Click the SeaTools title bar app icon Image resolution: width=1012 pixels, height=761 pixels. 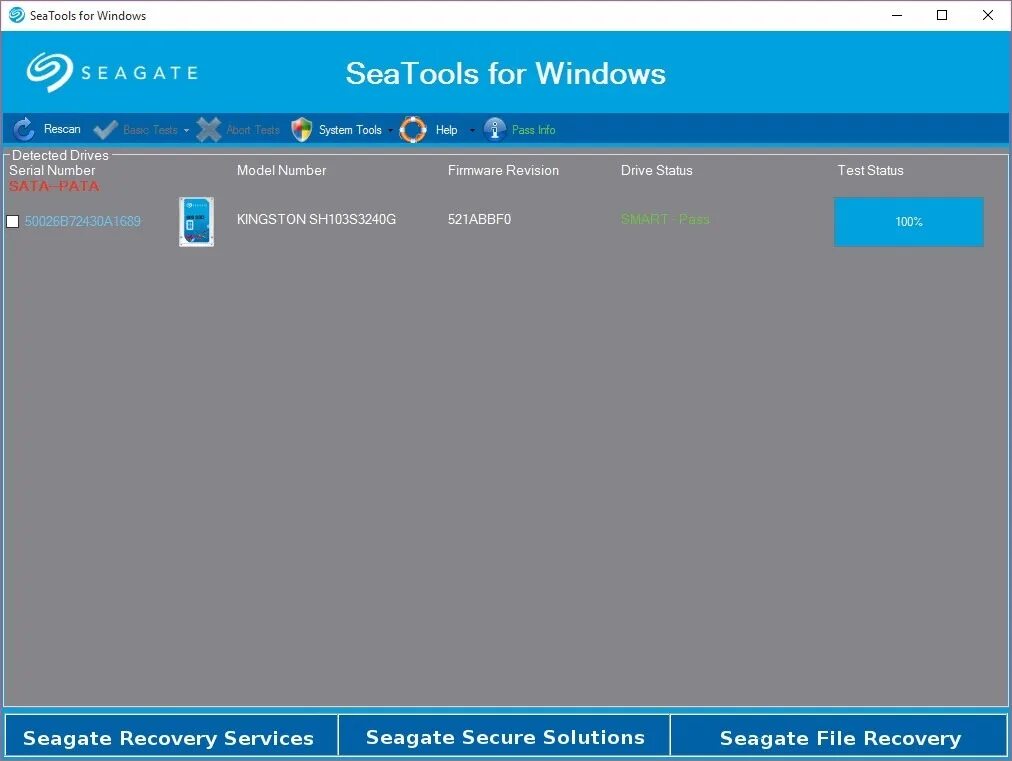click(x=17, y=15)
